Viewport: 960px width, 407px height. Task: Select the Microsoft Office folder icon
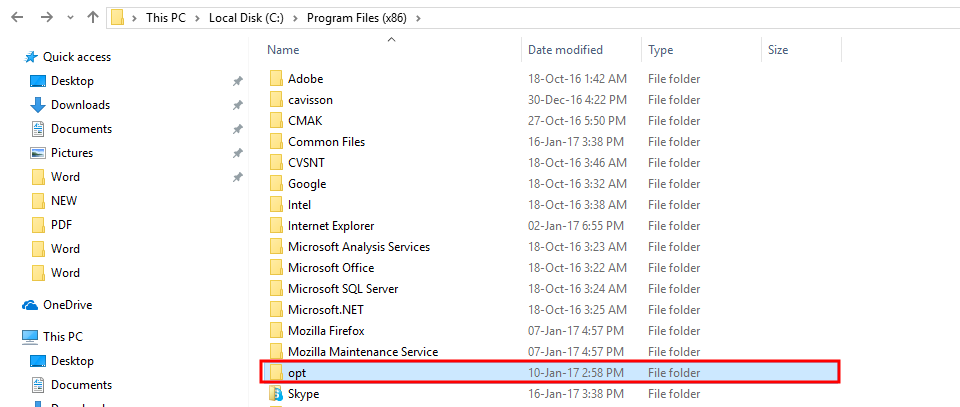point(277,267)
